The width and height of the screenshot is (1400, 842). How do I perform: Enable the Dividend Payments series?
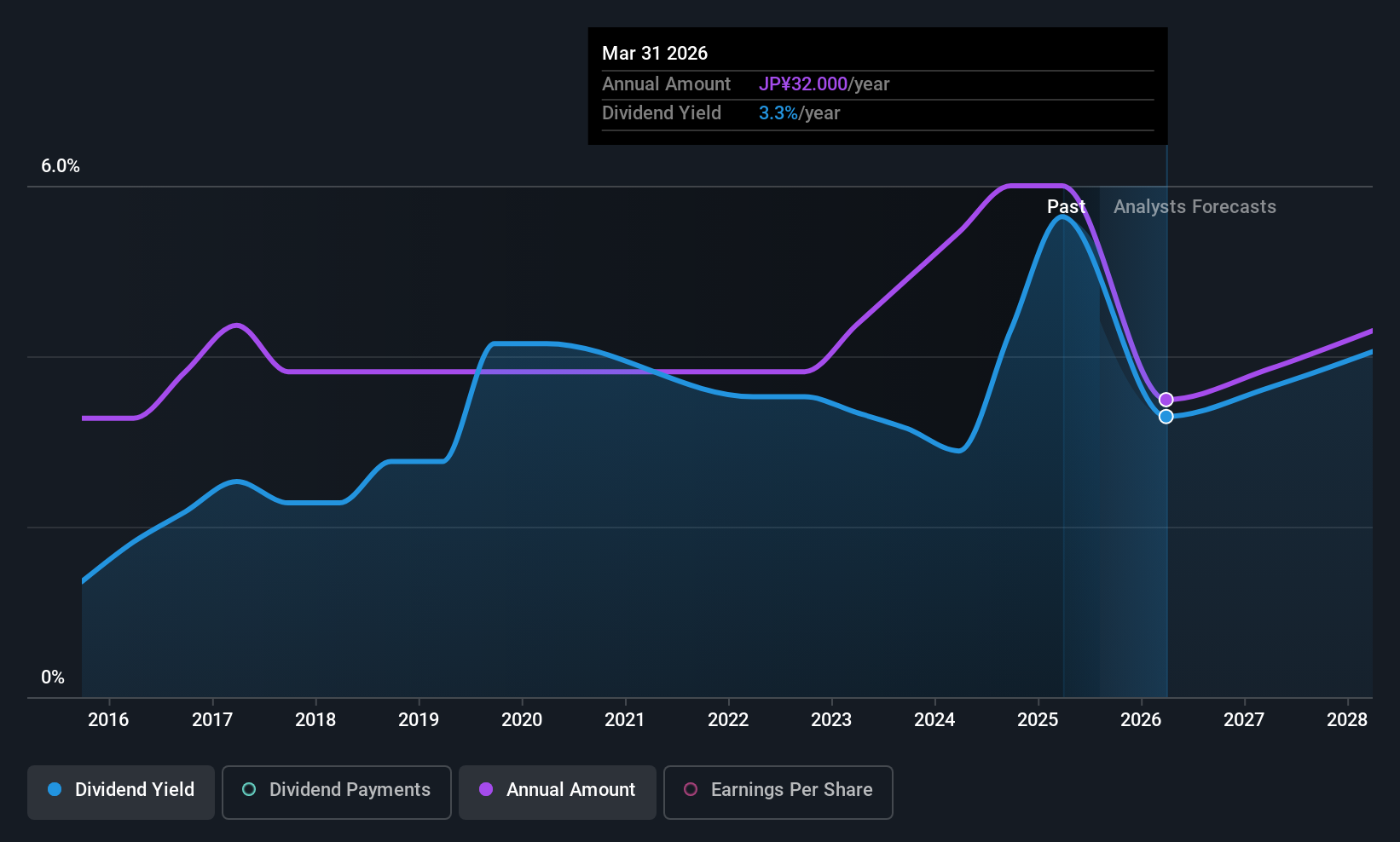point(337,792)
